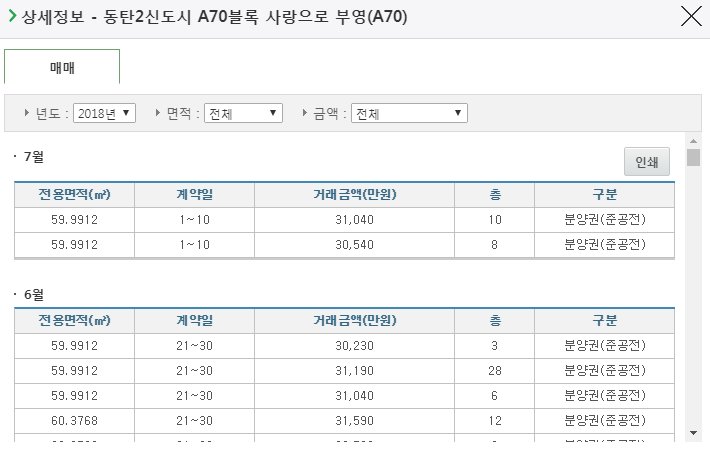Click the 30,540 price cell
Screen dimensions: 710x452
click(x=355, y=245)
